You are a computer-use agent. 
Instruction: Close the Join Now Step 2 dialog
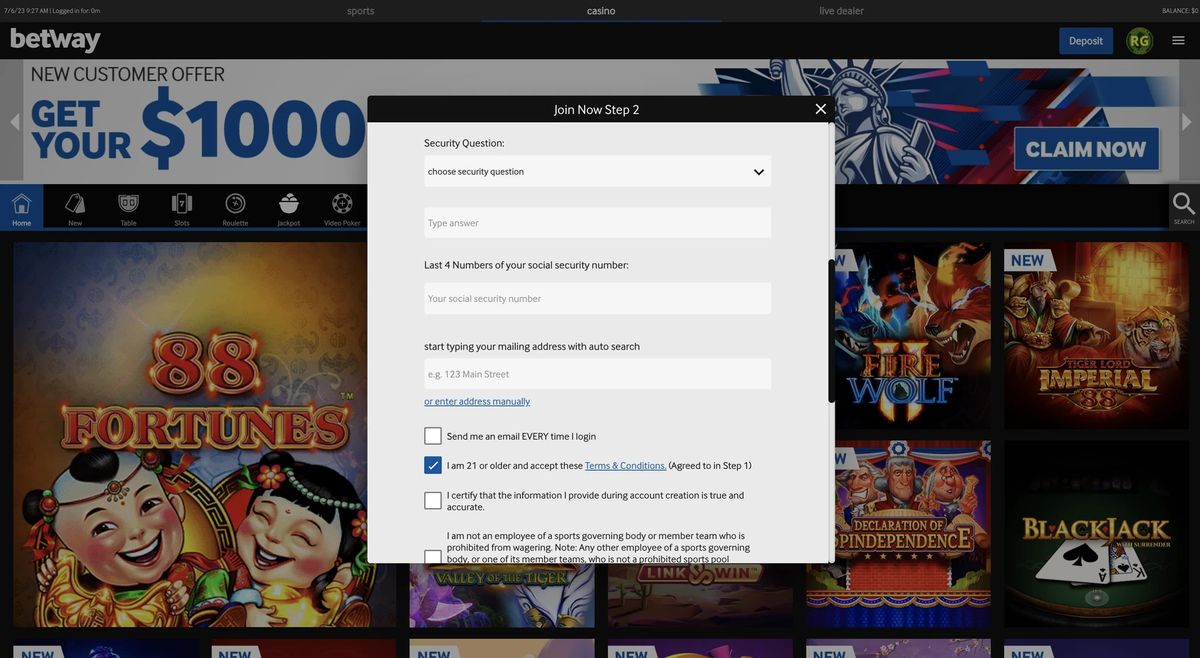(821, 109)
